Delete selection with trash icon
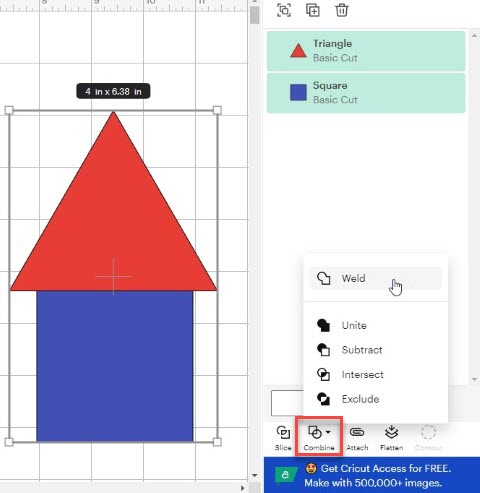This screenshot has height=493, width=480. pos(342,10)
